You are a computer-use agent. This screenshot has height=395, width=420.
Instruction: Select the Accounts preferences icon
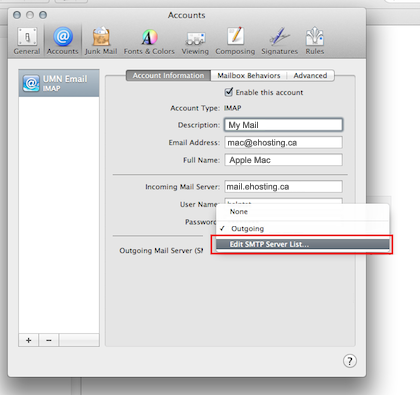pyautogui.click(x=63, y=41)
